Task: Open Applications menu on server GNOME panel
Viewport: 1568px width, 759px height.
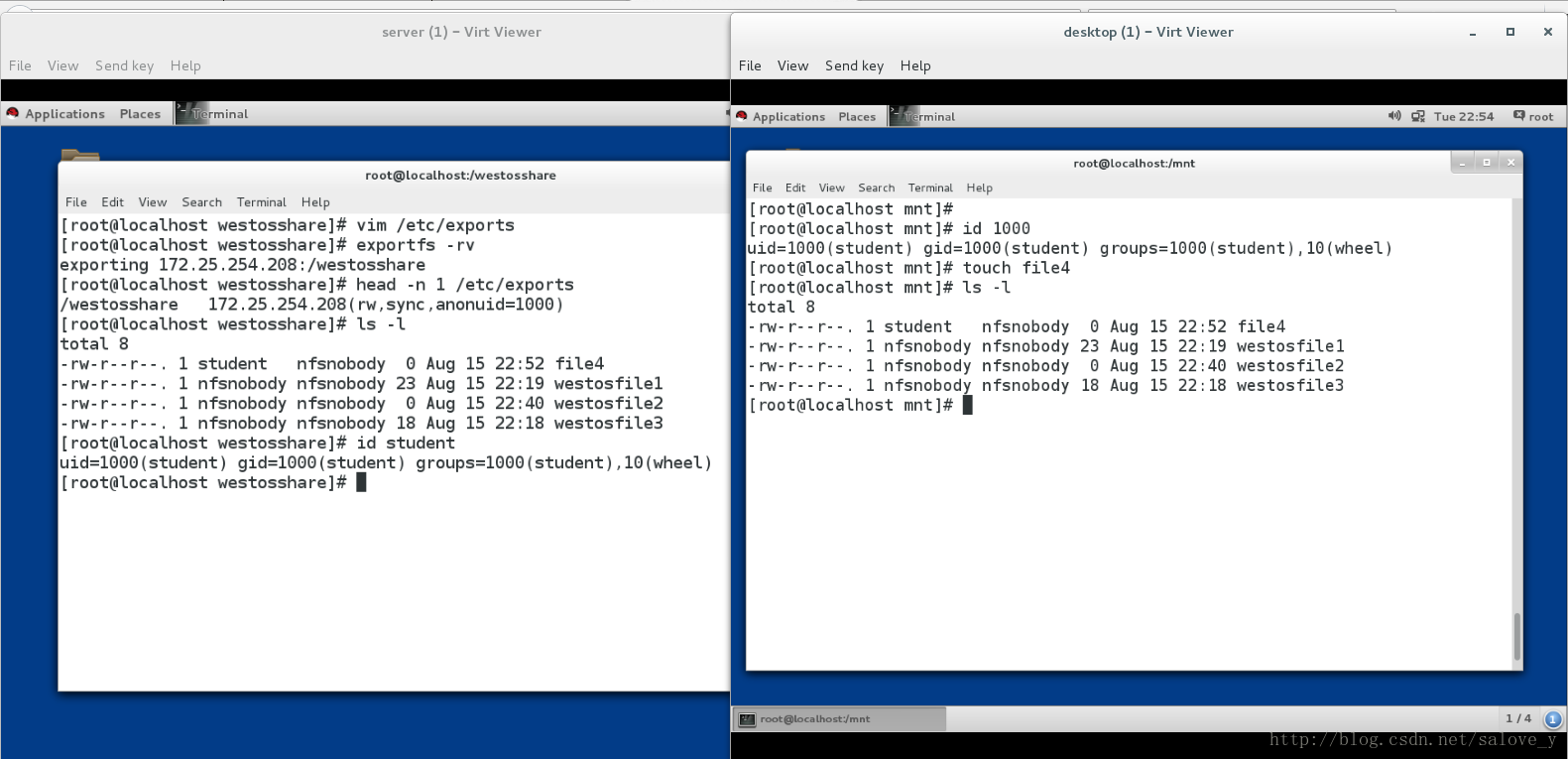Action: 64,114
